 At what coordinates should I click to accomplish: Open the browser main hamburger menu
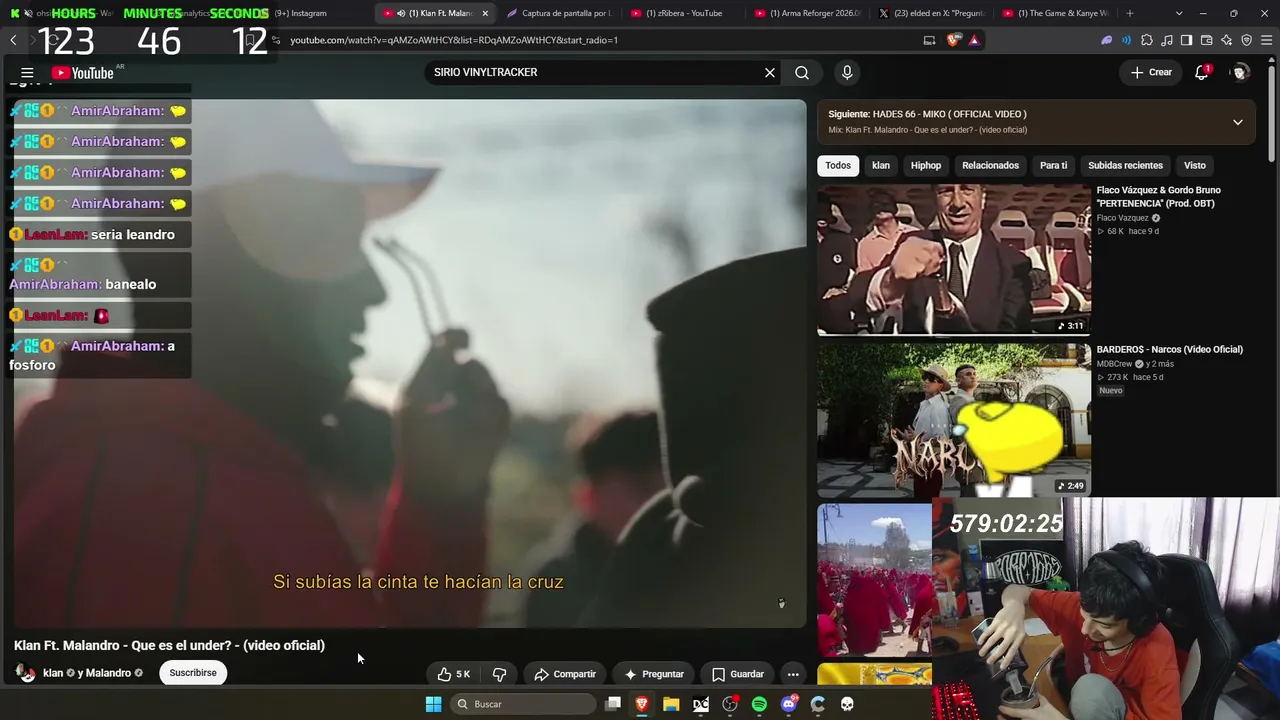pyautogui.click(x=1266, y=40)
